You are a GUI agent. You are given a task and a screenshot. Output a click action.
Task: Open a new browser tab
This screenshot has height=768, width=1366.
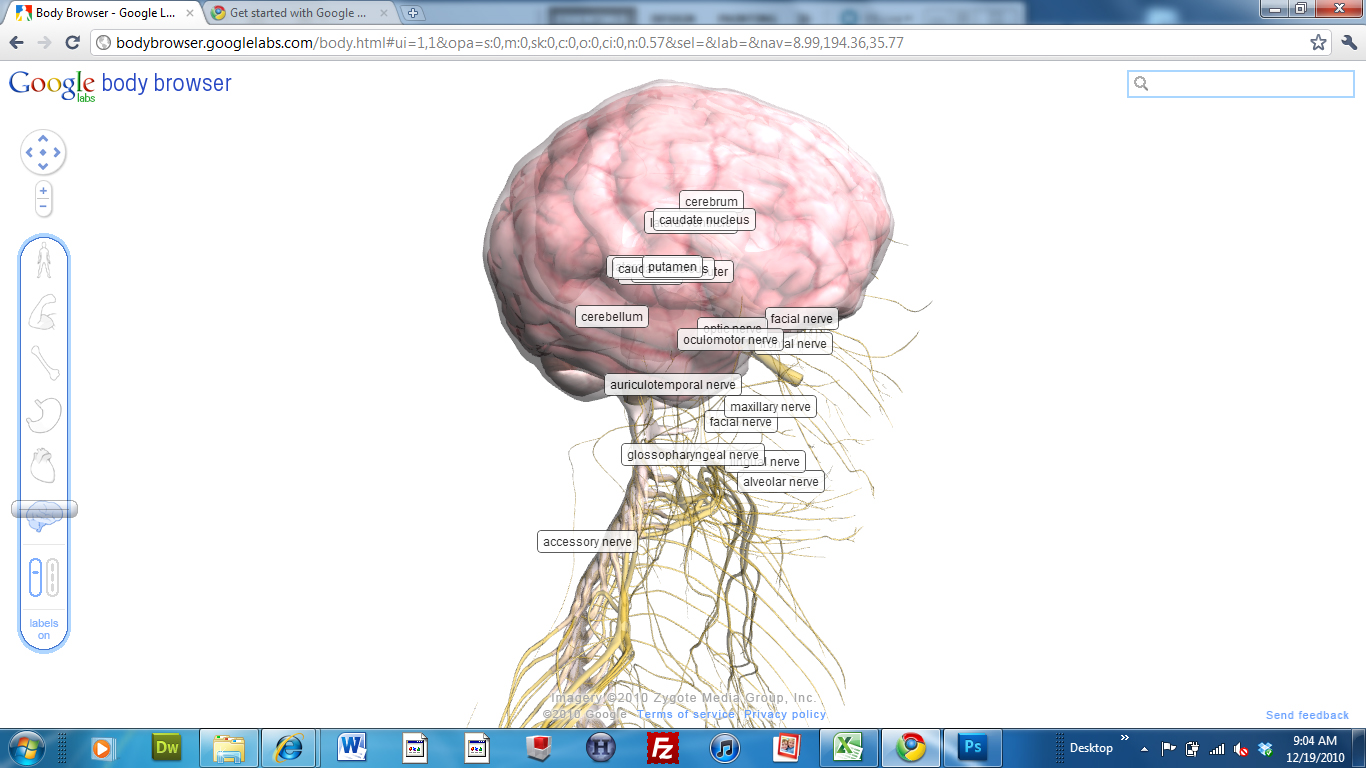click(x=413, y=14)
